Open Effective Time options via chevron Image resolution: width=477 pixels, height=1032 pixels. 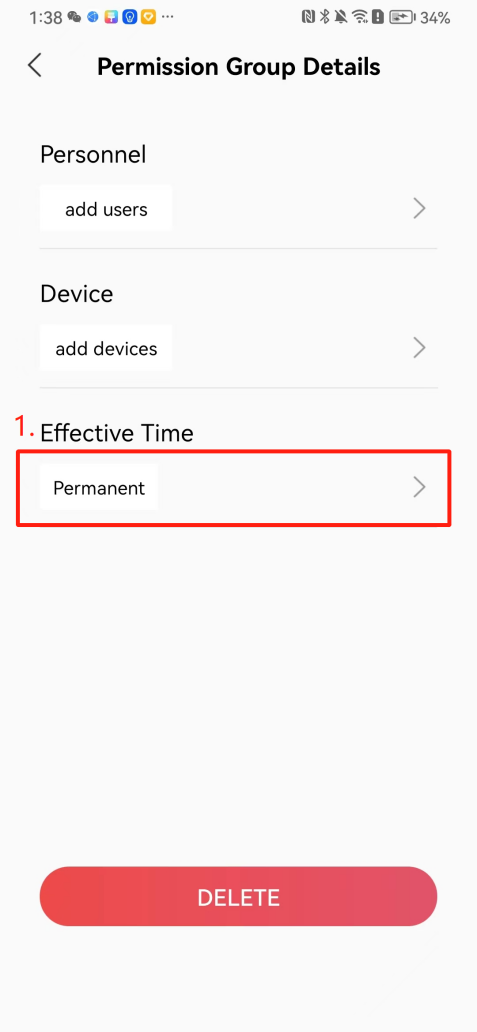point(420,487)
